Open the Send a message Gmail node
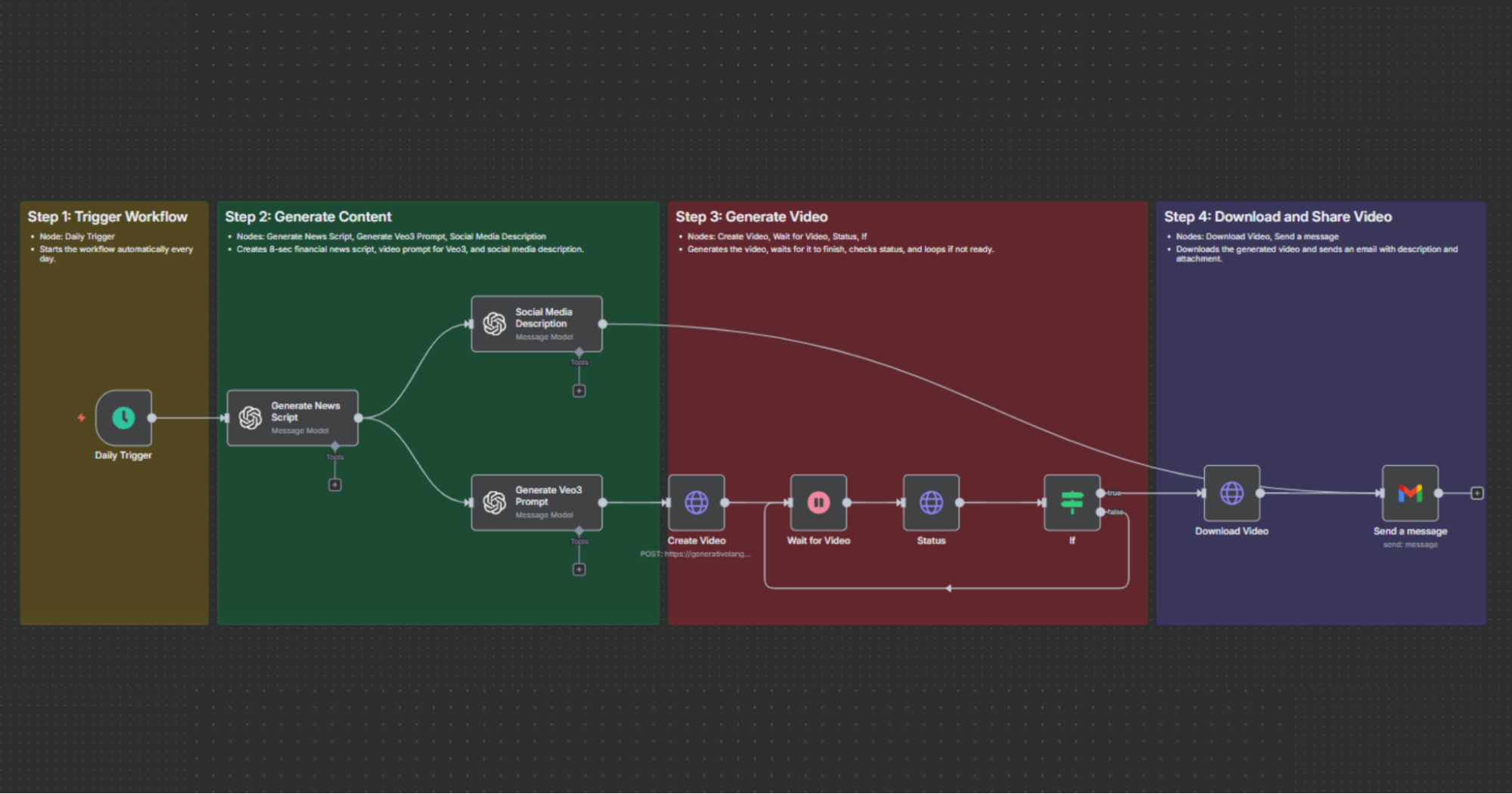1512x794 pixels. [x=1409, y=492]
